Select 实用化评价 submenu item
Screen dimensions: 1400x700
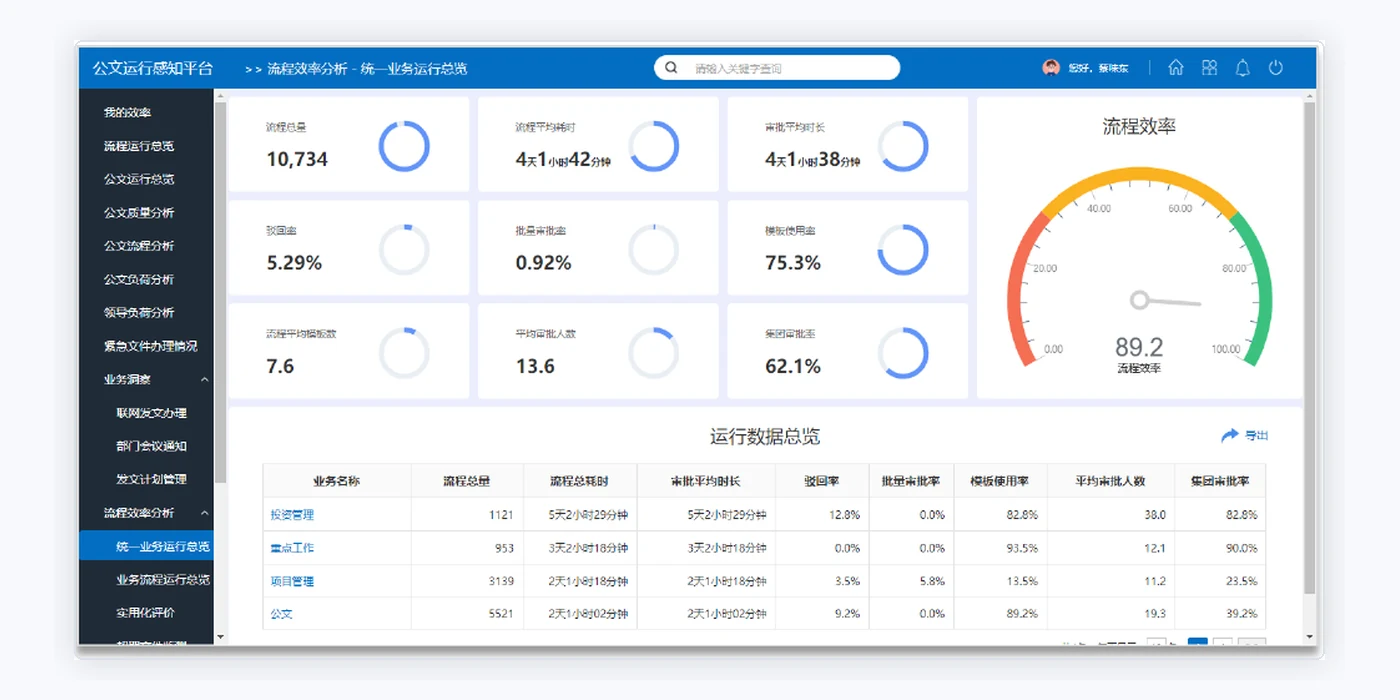click(x=145, y=612)
